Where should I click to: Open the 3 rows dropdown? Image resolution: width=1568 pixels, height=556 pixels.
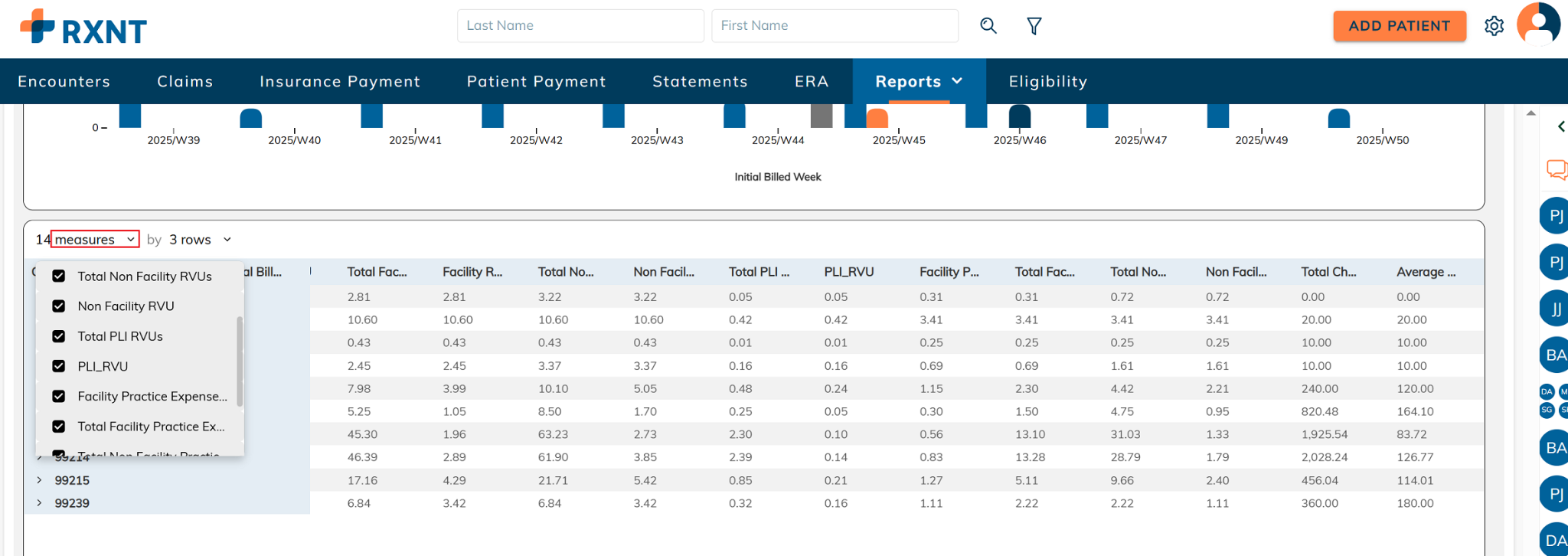[x=200, y=240]
